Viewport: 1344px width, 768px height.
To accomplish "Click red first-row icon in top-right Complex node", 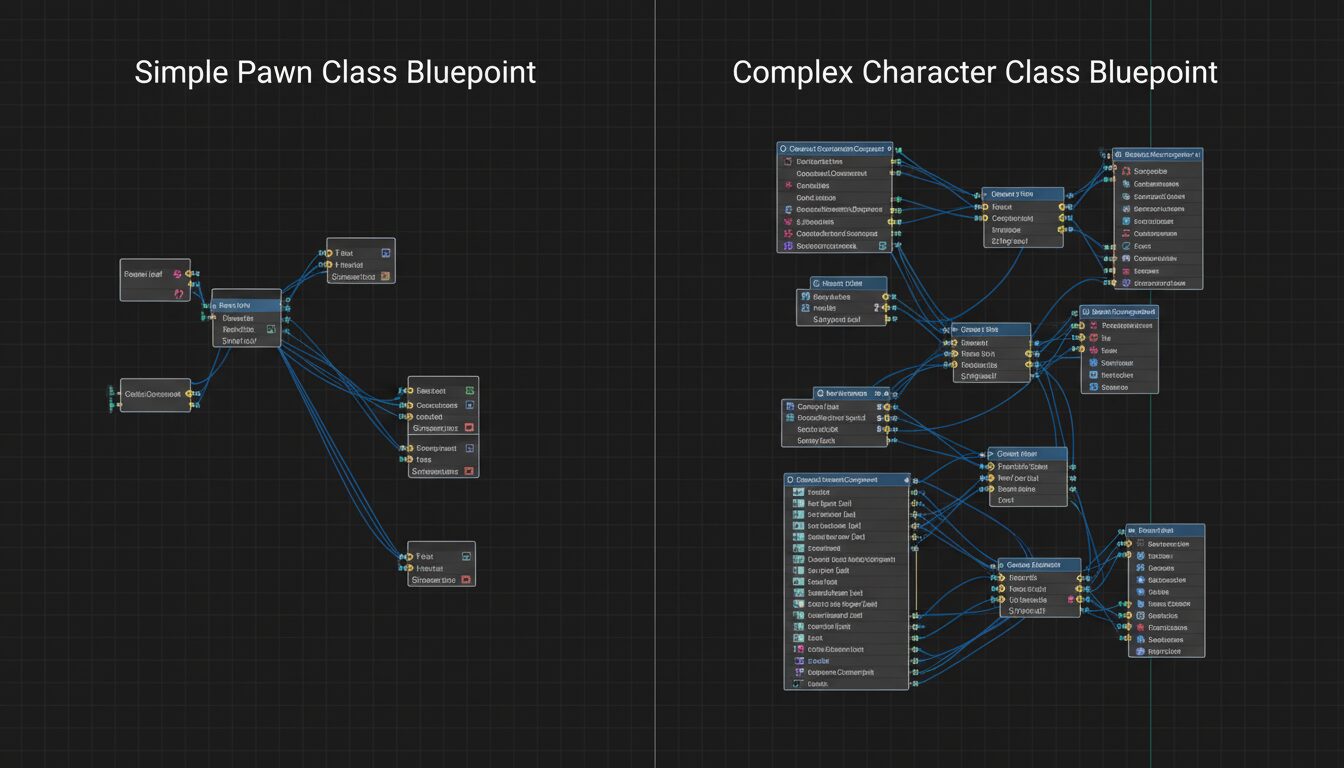I will pyautogui.click(x=1126, y=171).
